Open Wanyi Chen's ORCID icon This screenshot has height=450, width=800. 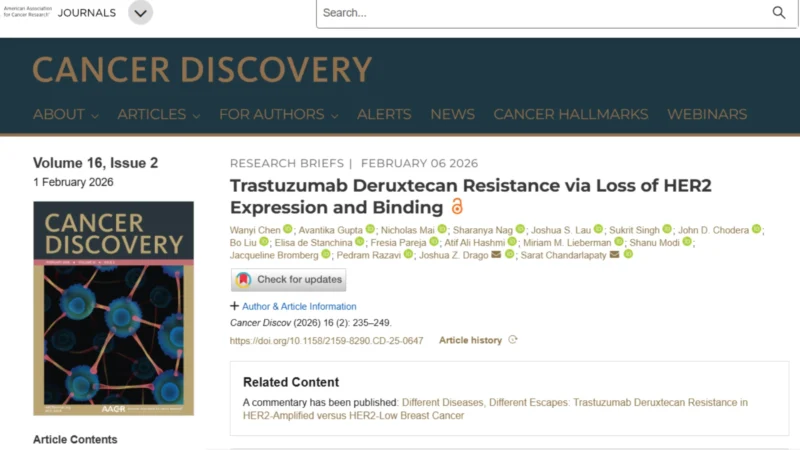(288, 229)
